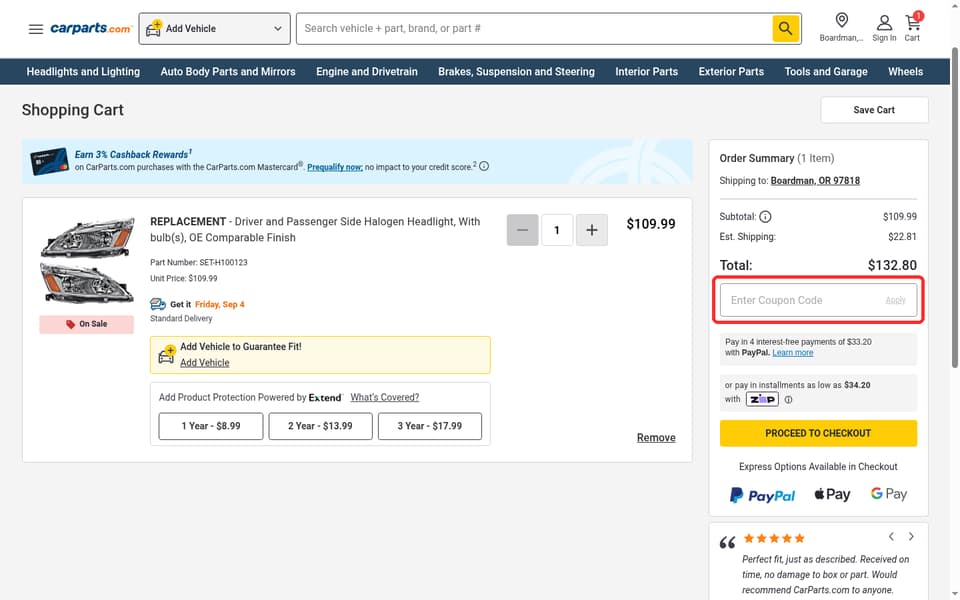Show next review with right chevron
This screenshot has height=600, width=960.
911,537
